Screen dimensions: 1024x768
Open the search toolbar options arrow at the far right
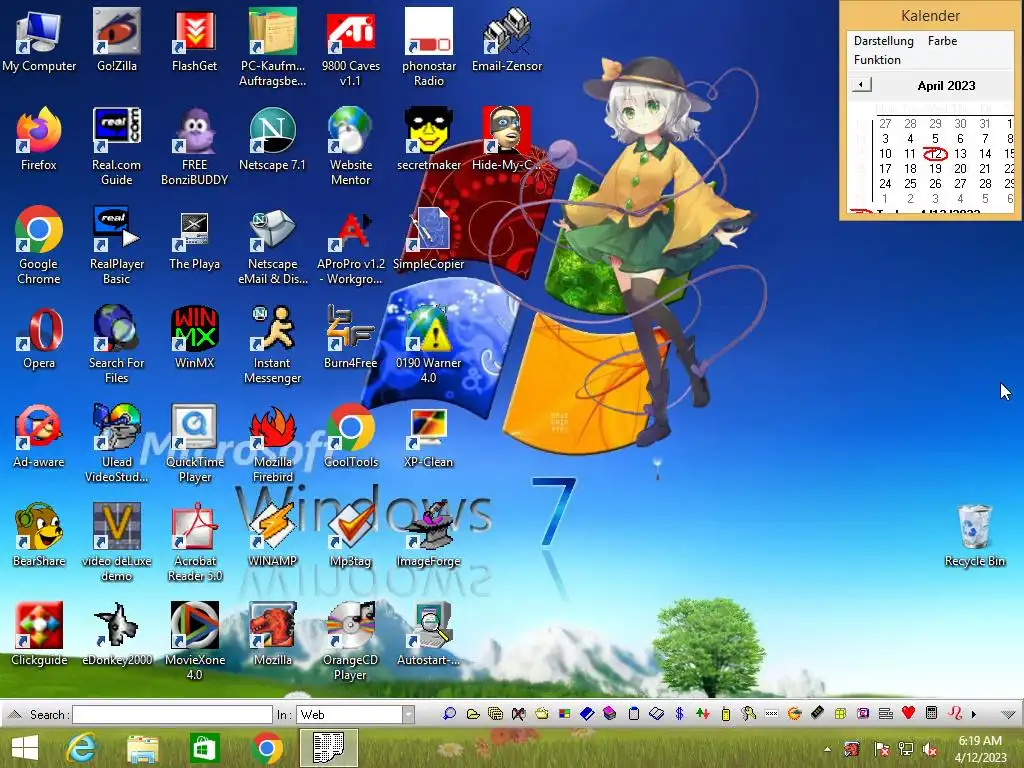[x=1008, y=714]
